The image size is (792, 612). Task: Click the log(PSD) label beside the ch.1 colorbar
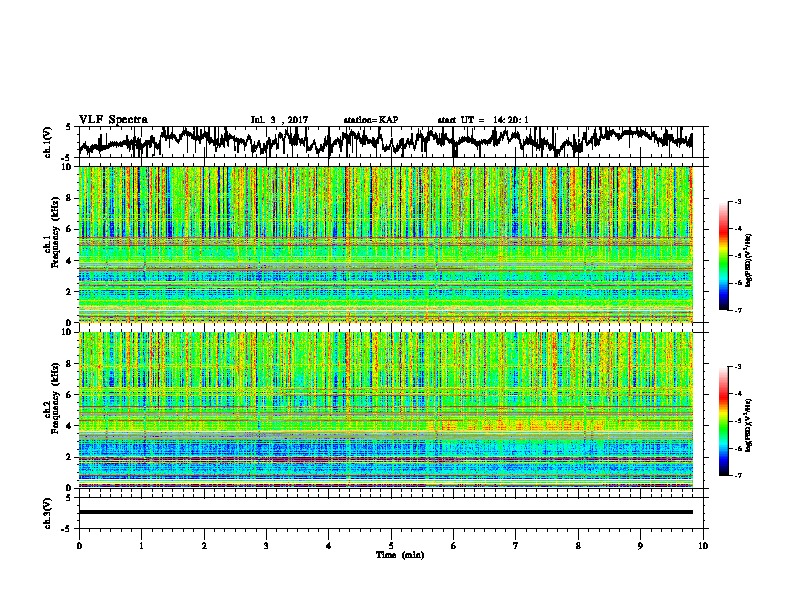pyautogui.click(x=749, y=260)
